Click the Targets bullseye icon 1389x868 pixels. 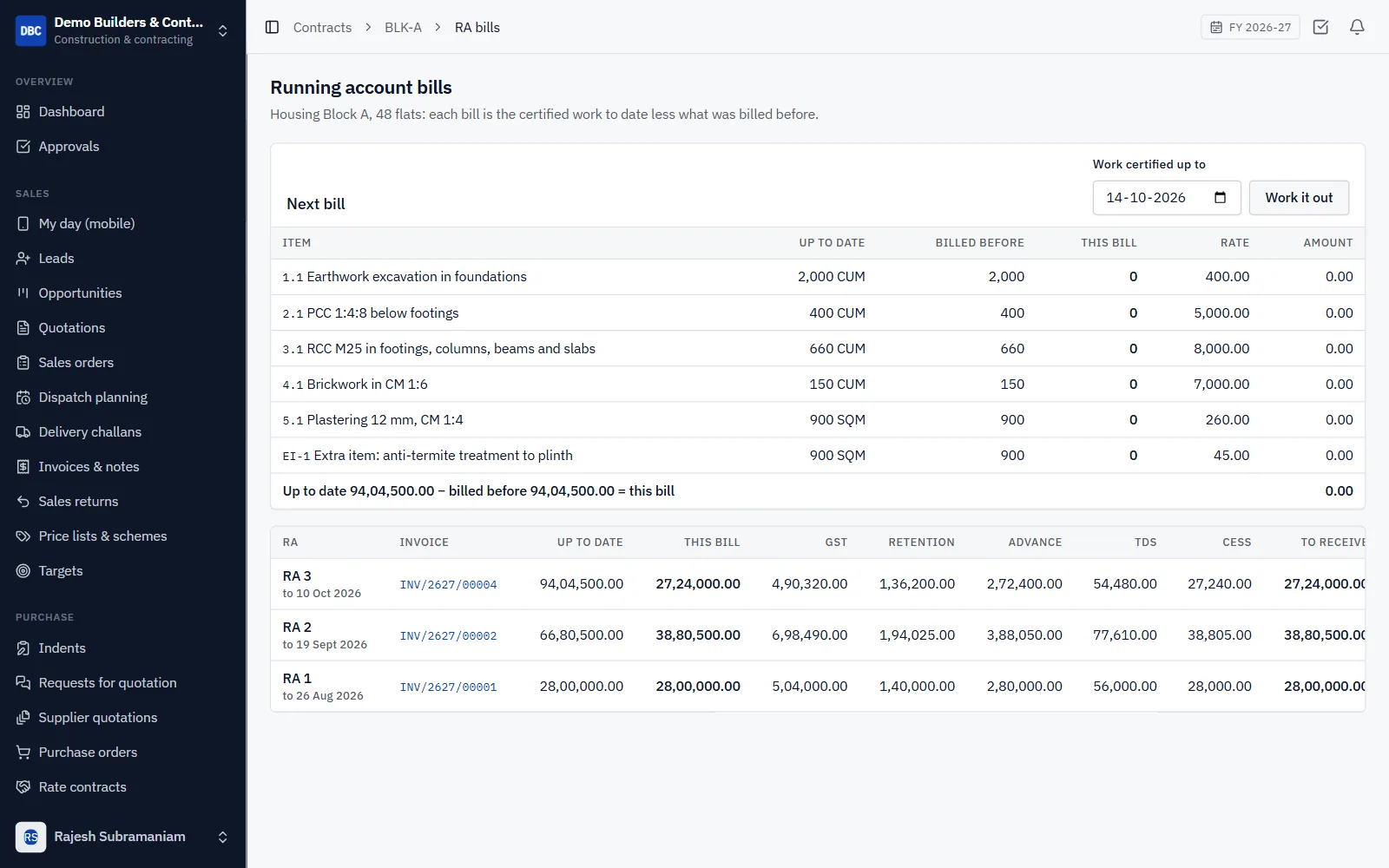23,571
